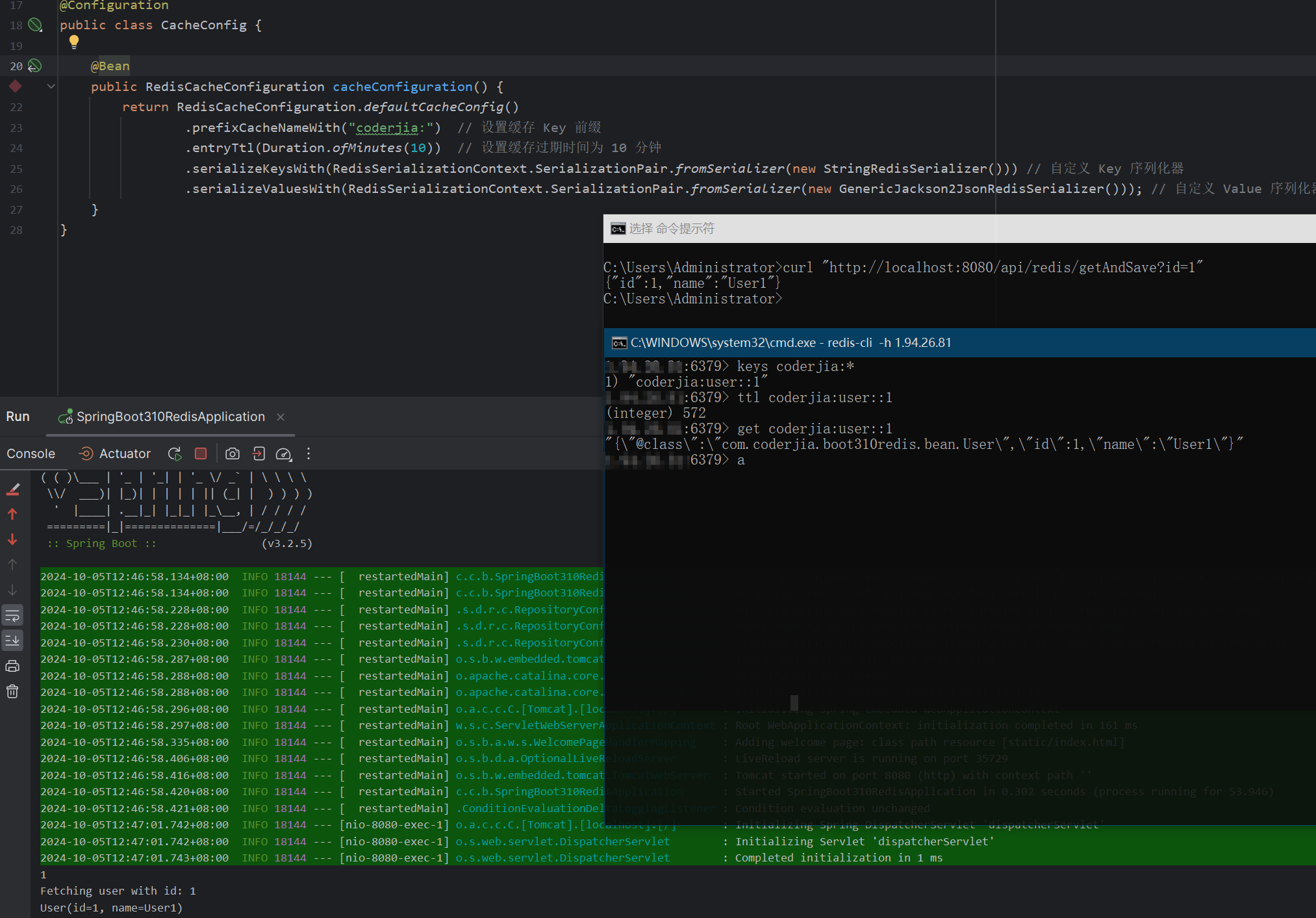
Task: Jump to previous stack trace with red up arrow
Action: tap(12, 515)
